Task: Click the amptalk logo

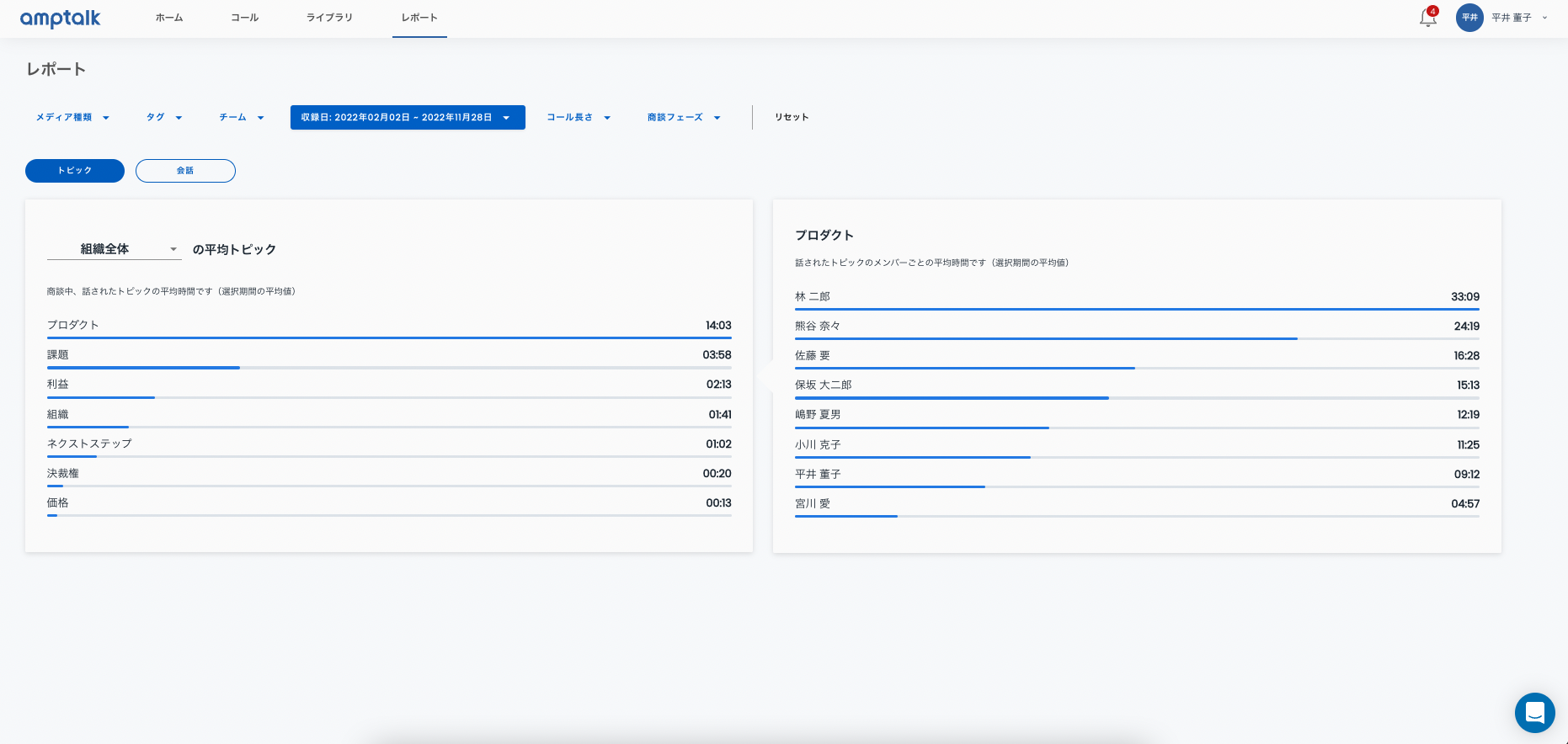Action: click(60, 19)
